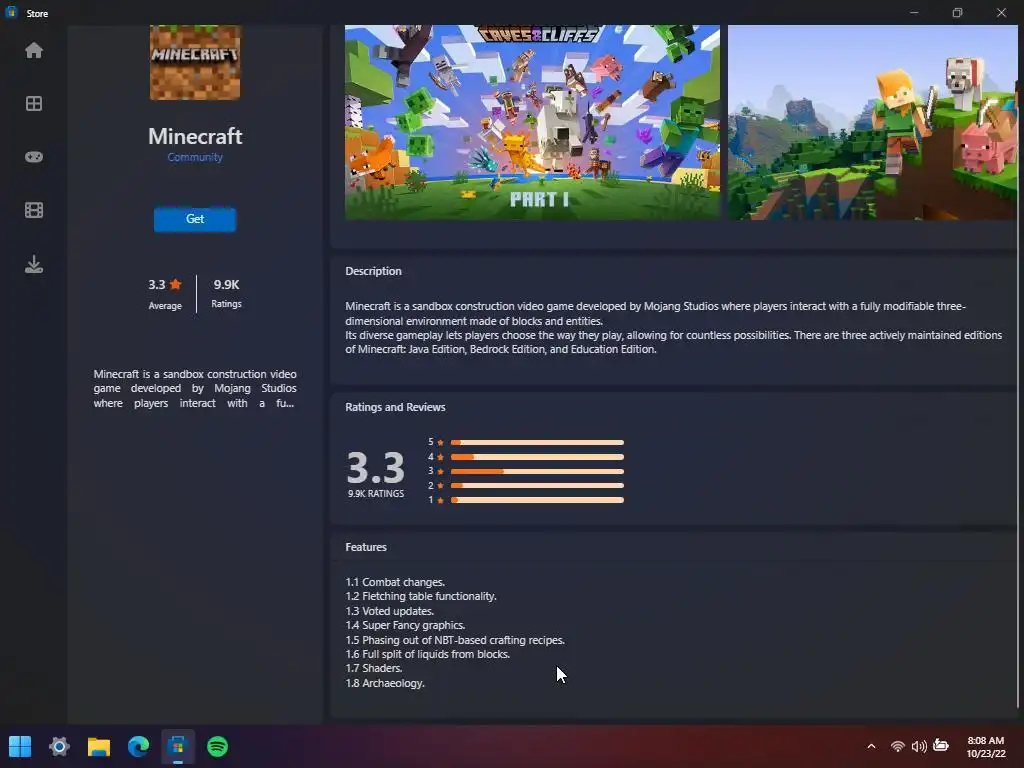Show hidden system tray icons
Viewport: 1024px width, 768px height.
pyautogui.click(x=871, y=746)
